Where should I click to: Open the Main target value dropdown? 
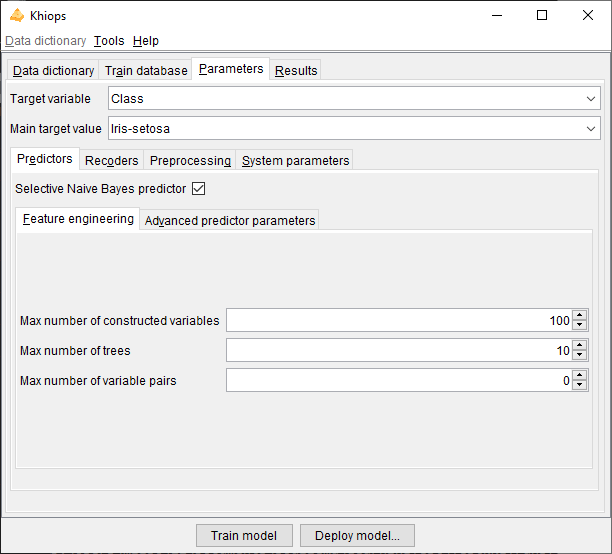[x=591, y=129]
